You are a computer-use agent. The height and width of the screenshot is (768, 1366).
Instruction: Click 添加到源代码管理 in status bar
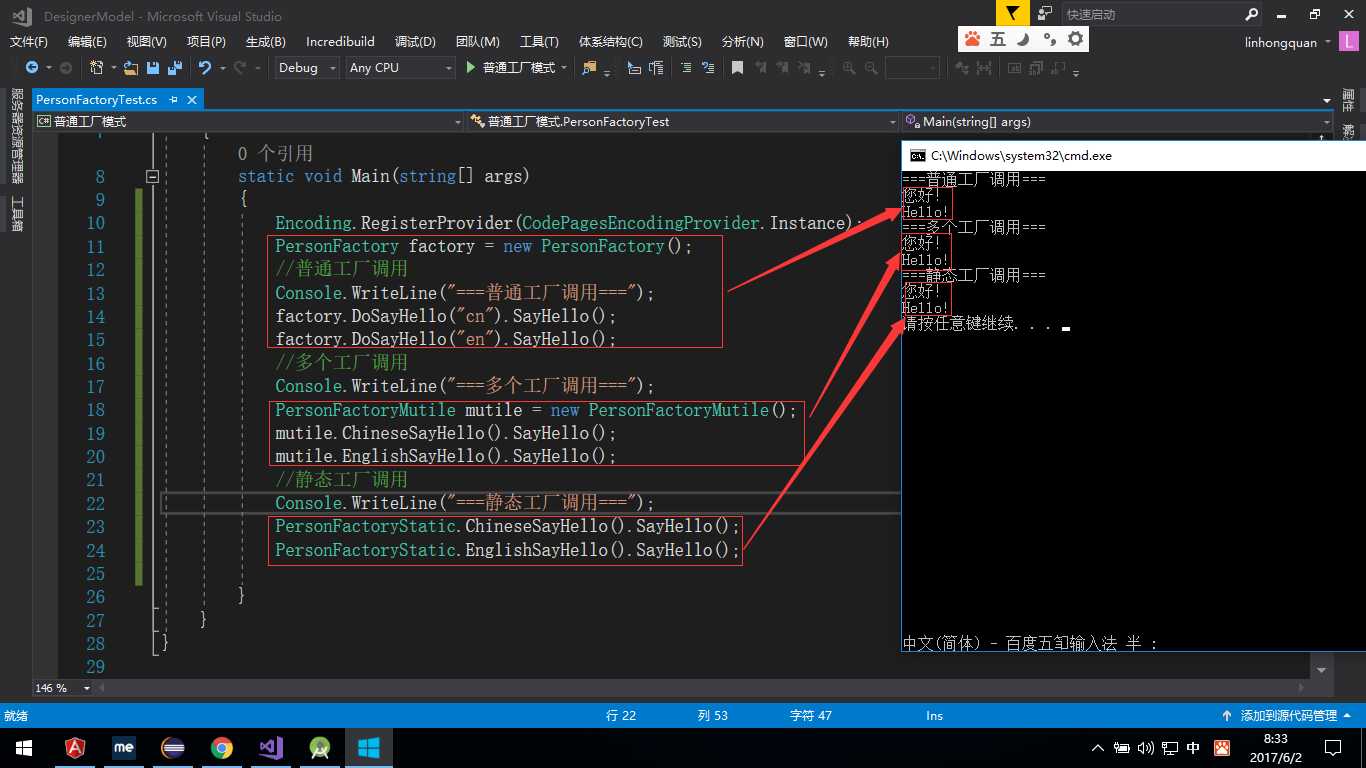pos(1288,716)
